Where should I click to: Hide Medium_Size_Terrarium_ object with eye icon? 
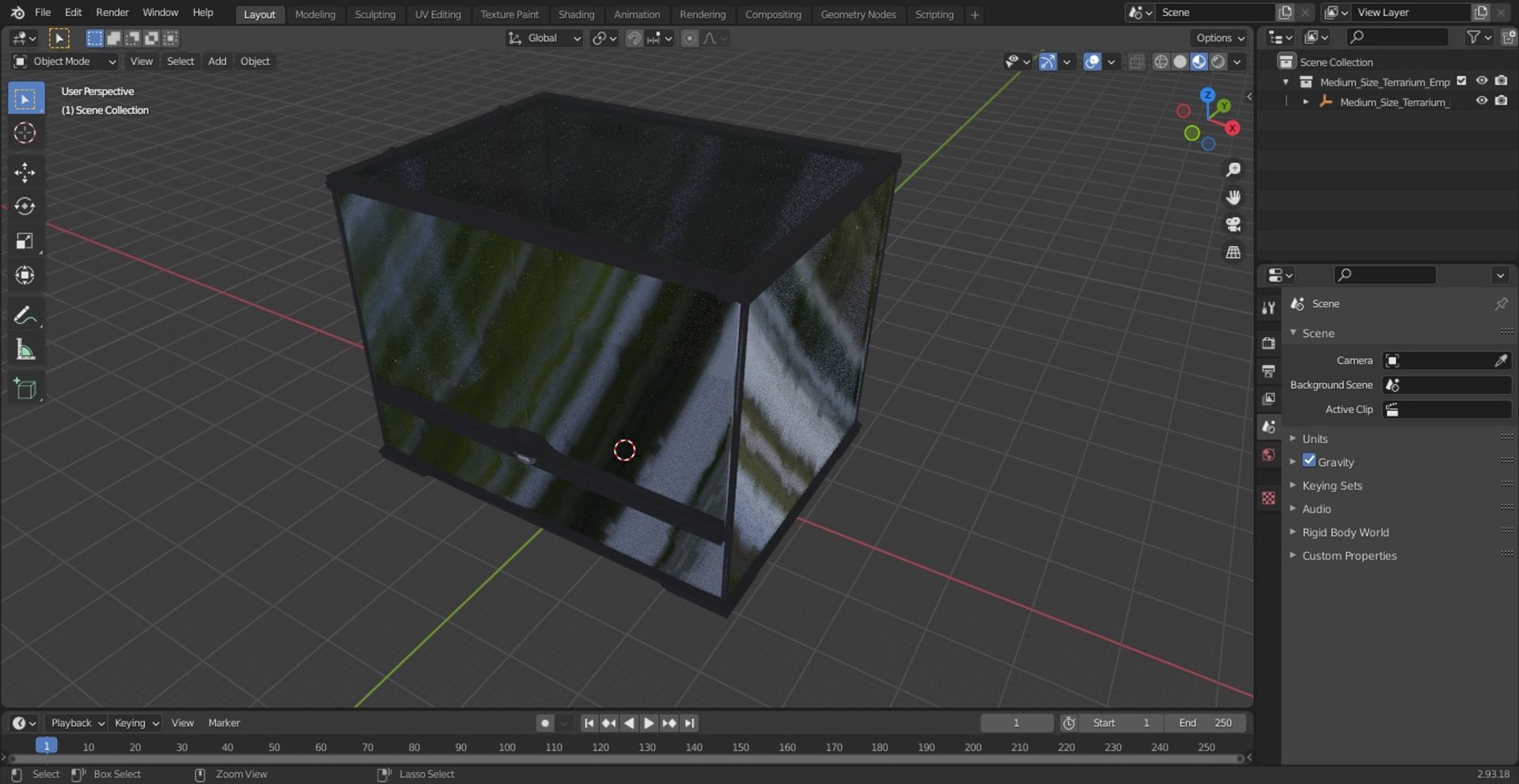[x=1482, y=101]
